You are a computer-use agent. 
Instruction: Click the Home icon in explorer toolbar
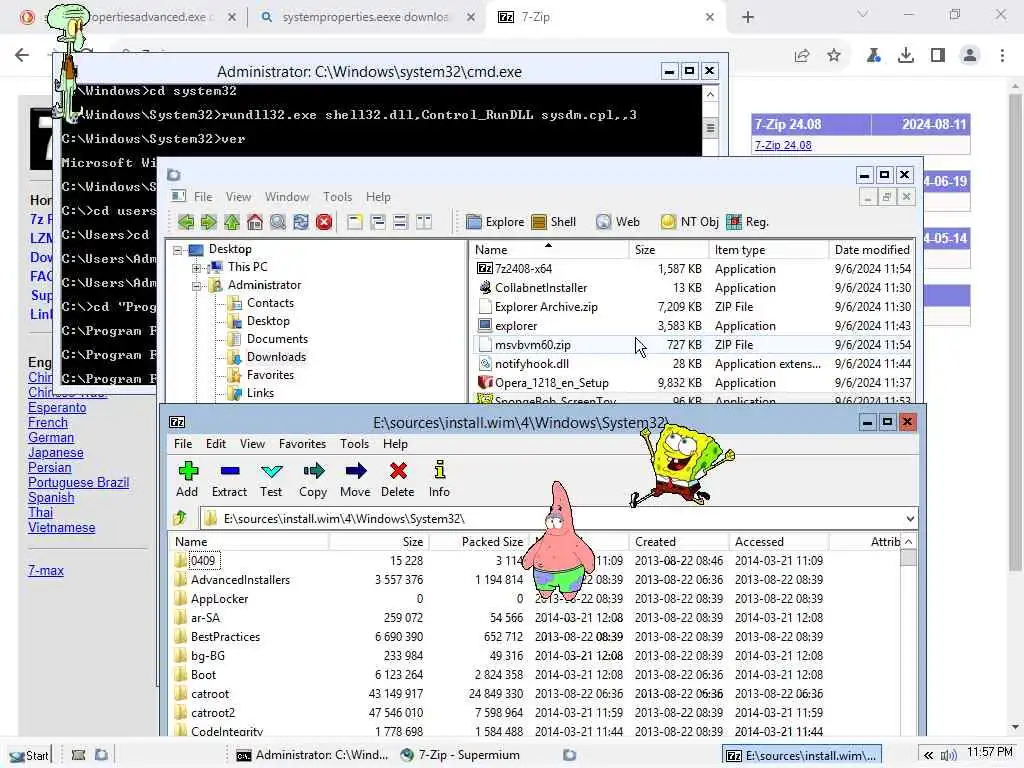click(255, 222)
